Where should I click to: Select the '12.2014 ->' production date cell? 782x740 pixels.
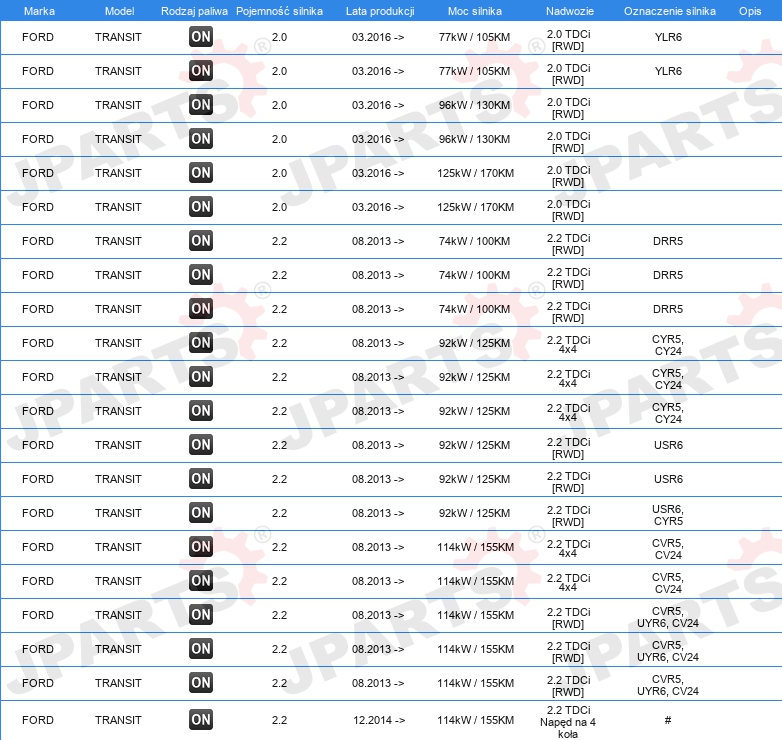(379, 720)
